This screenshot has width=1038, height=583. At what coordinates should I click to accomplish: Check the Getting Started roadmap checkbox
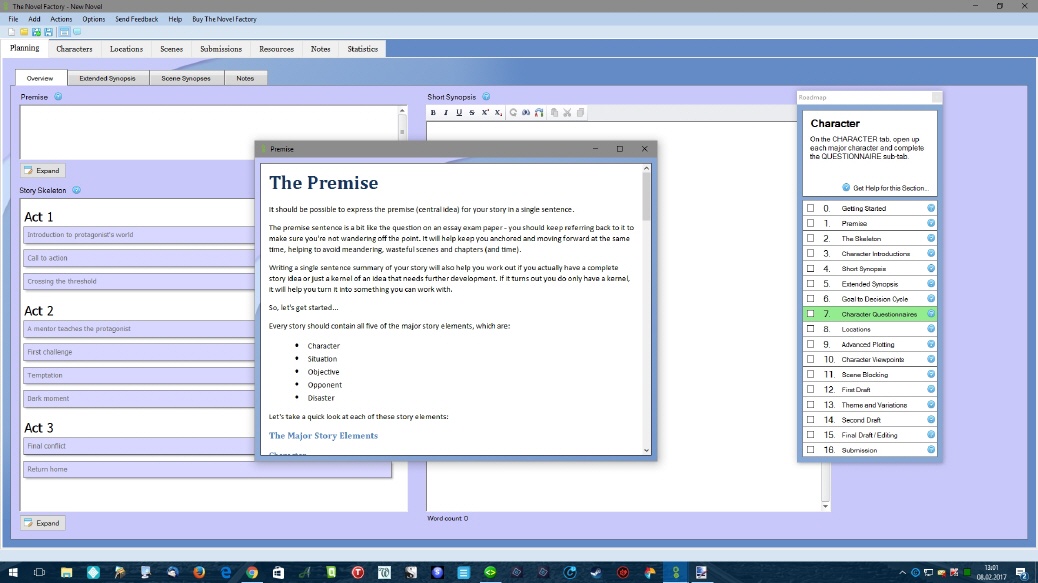point(810,208)
